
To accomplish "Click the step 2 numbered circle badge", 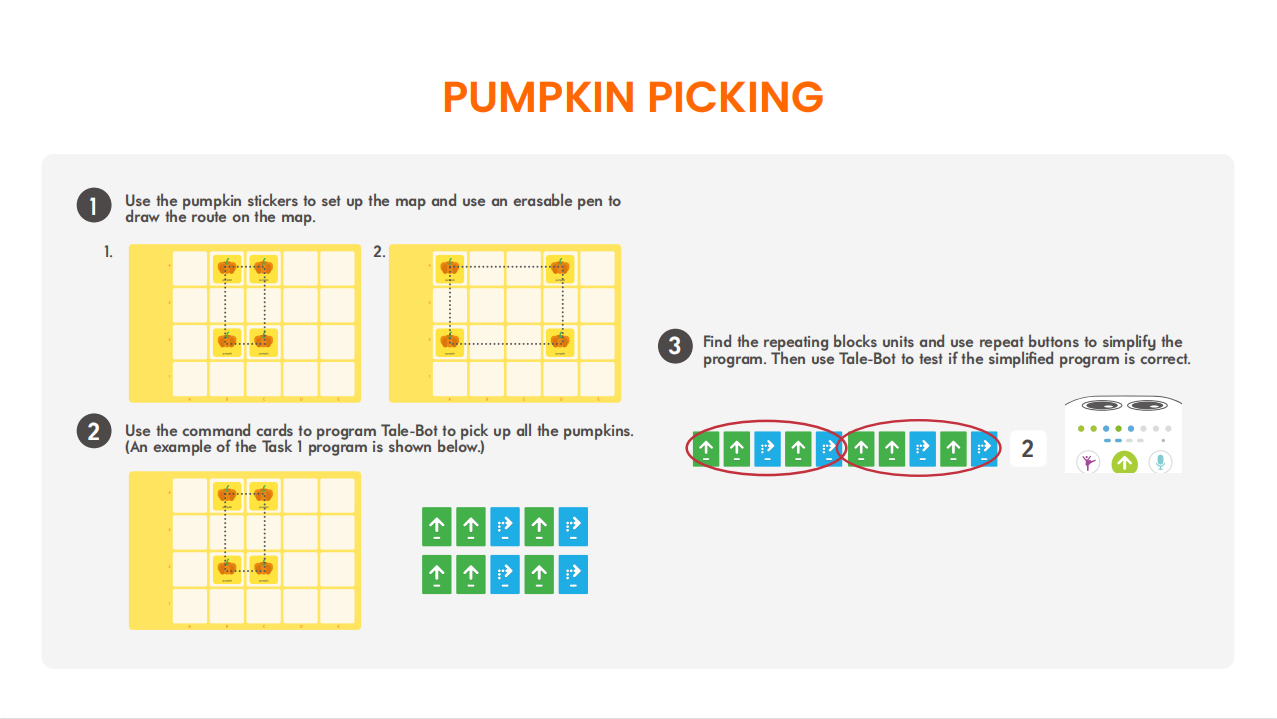I will (x=93, y=432).
